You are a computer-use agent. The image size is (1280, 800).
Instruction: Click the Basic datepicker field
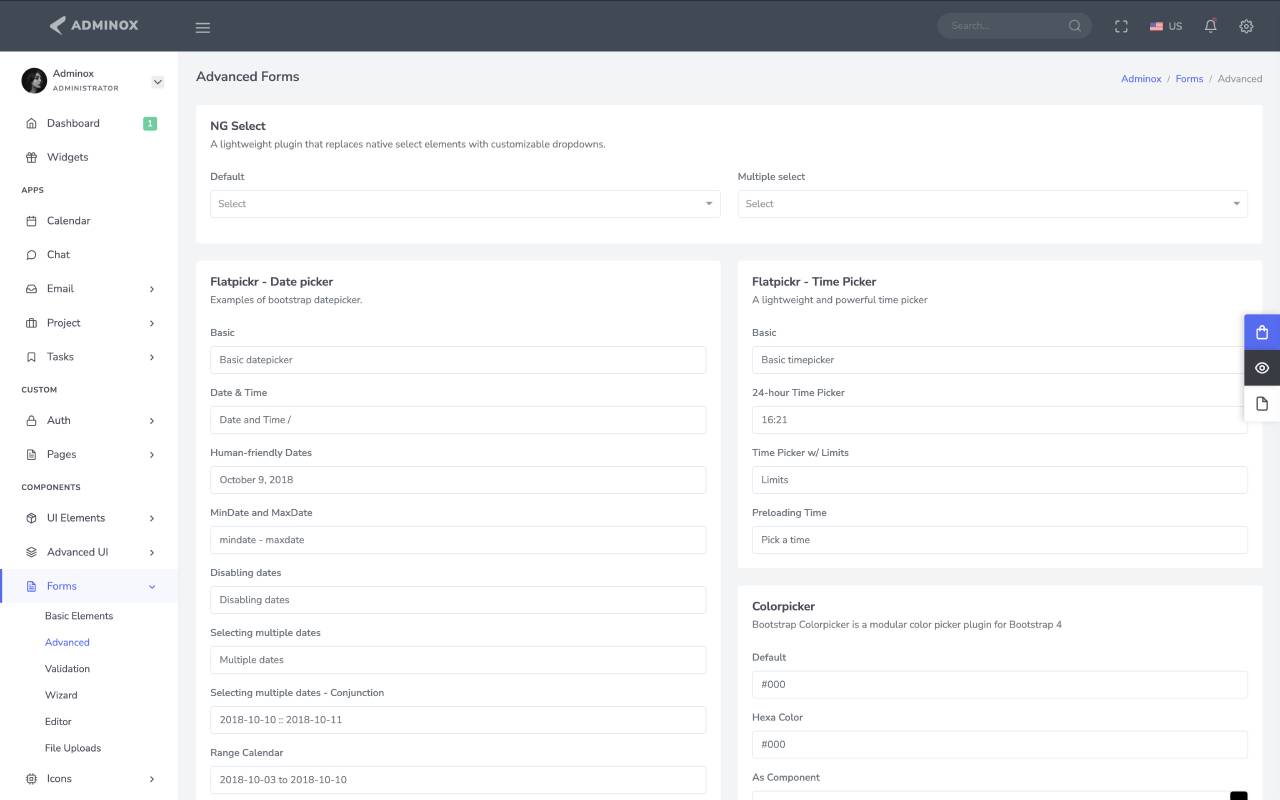458,360
